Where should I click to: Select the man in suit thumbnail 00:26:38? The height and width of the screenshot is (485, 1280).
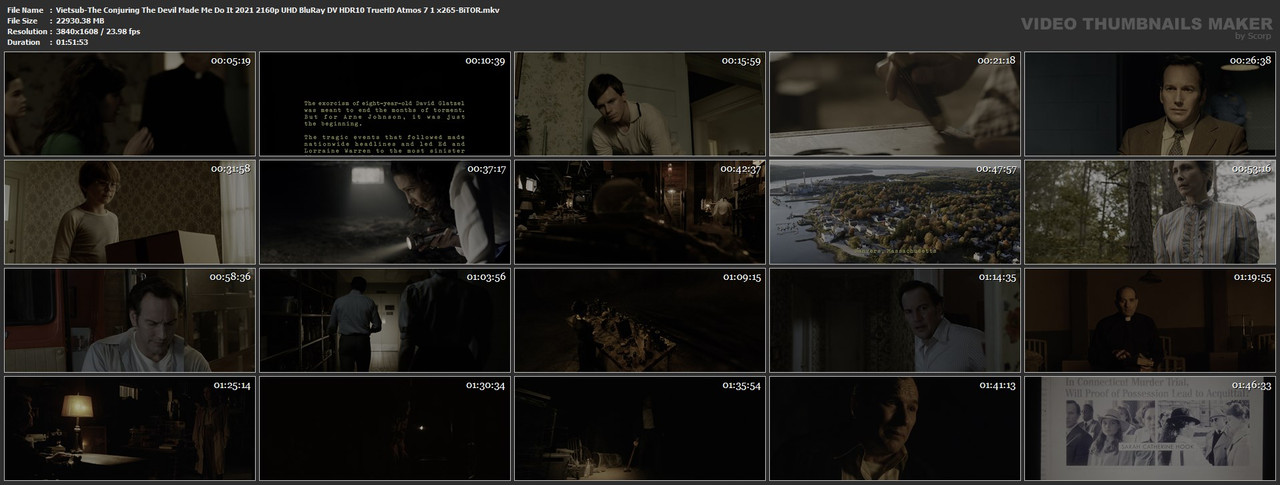click(x=1150, y=104)
